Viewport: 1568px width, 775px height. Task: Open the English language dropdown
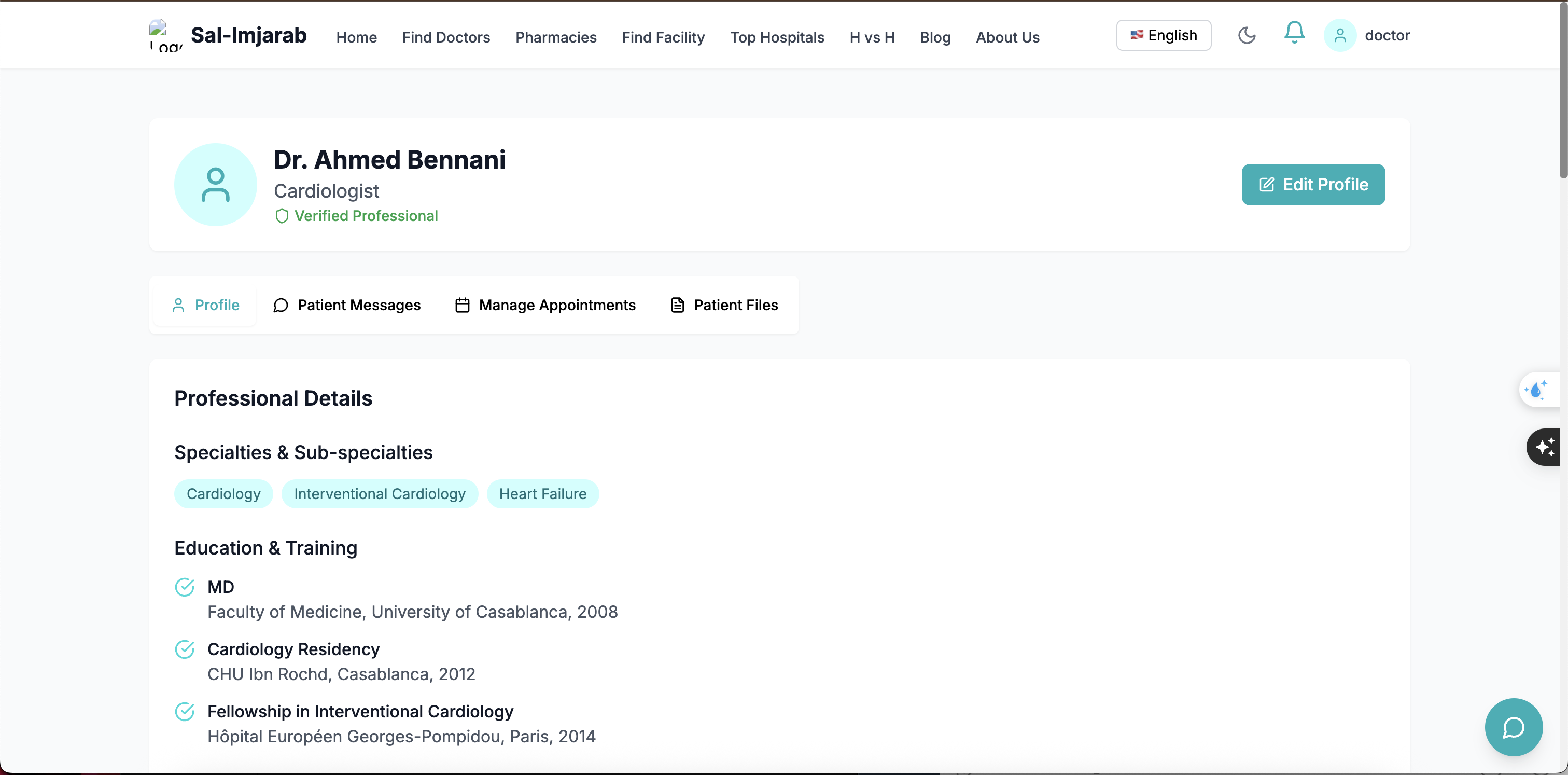point(1163,35)
